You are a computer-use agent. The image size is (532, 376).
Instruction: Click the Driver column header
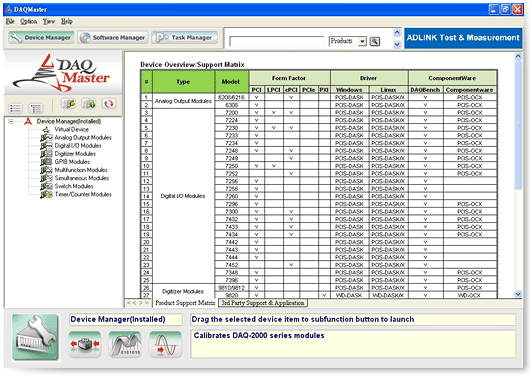(369, 78)
